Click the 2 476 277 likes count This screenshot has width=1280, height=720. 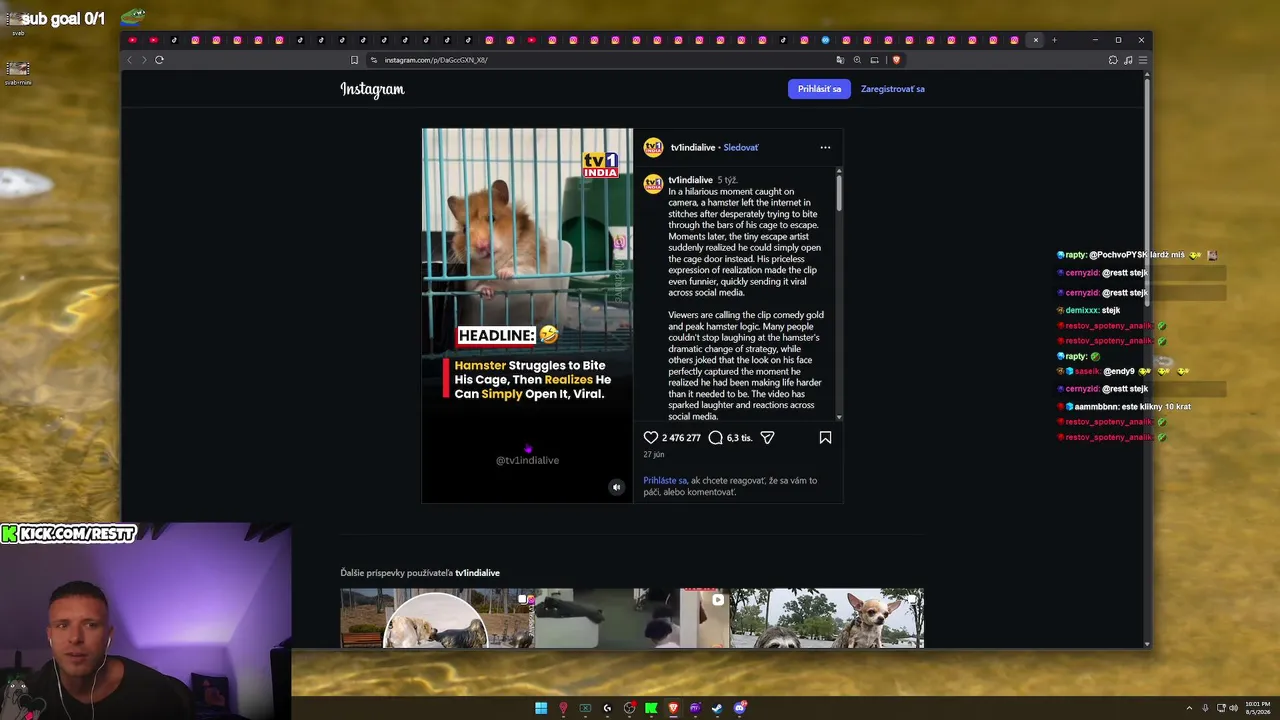(681, 438)
